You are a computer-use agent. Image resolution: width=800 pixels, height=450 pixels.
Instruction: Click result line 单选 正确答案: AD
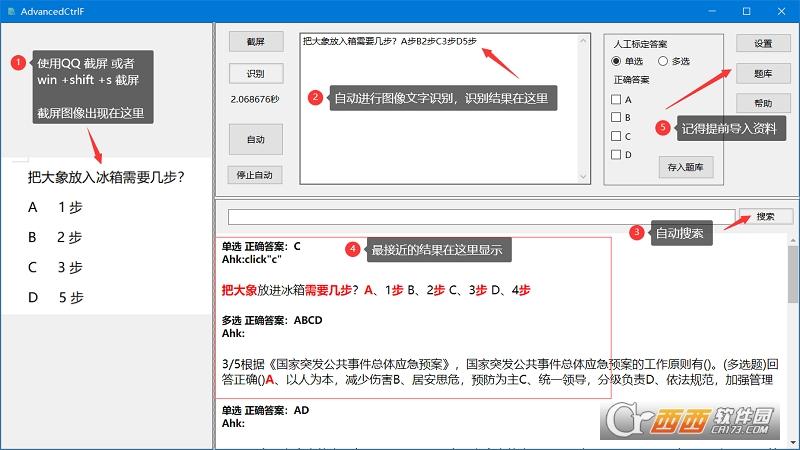click(265, 410)
